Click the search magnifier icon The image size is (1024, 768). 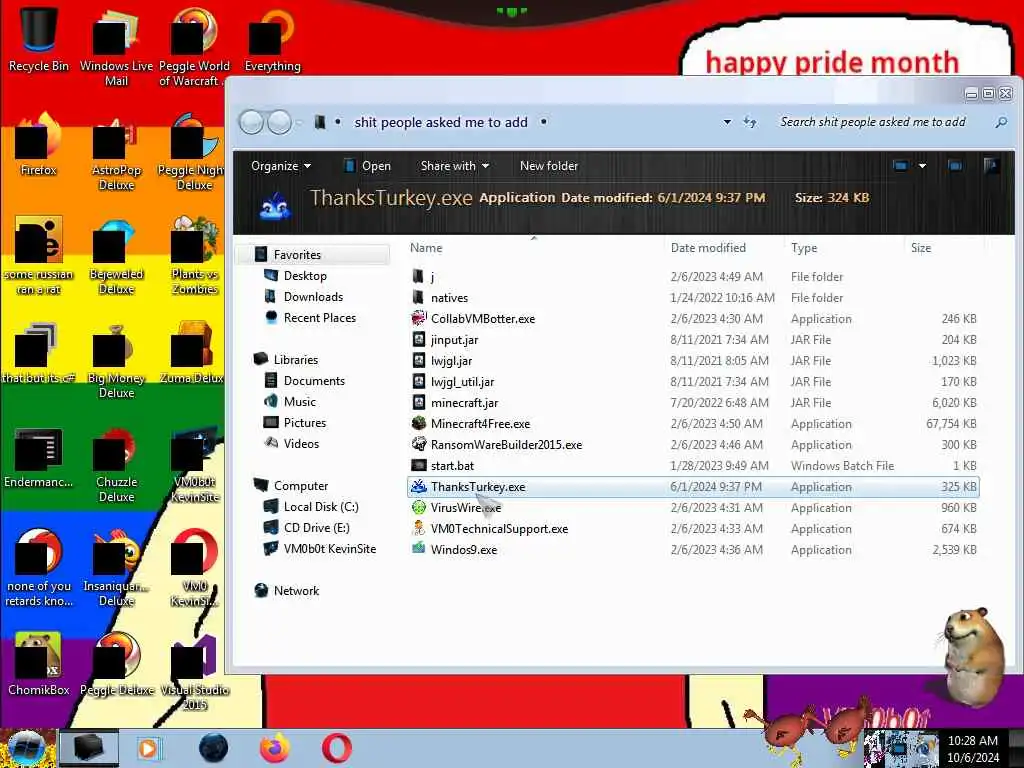[x=1000, y=122]
